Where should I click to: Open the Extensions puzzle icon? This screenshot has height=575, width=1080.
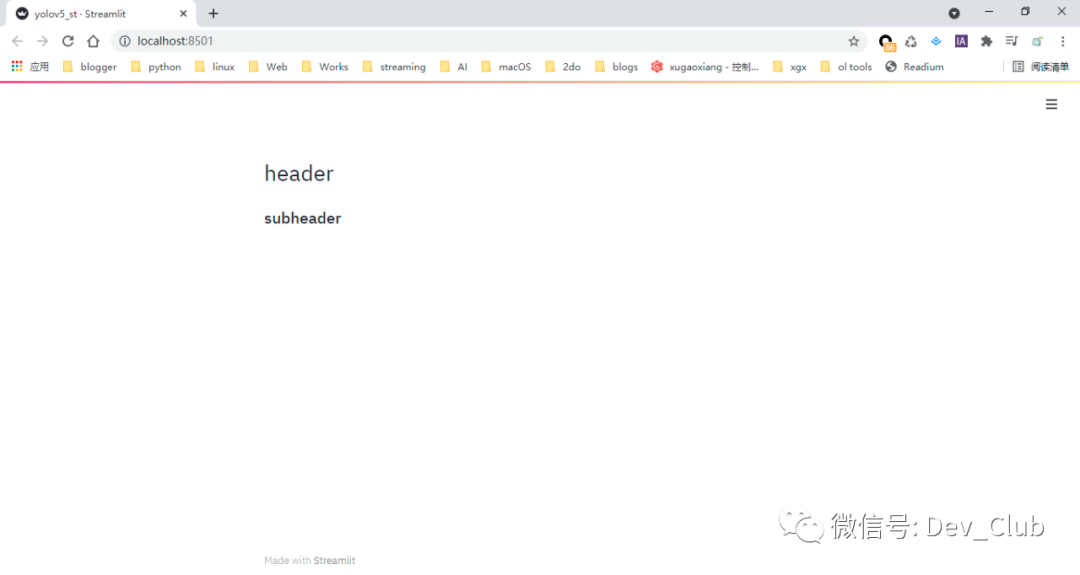coord(986,41)
